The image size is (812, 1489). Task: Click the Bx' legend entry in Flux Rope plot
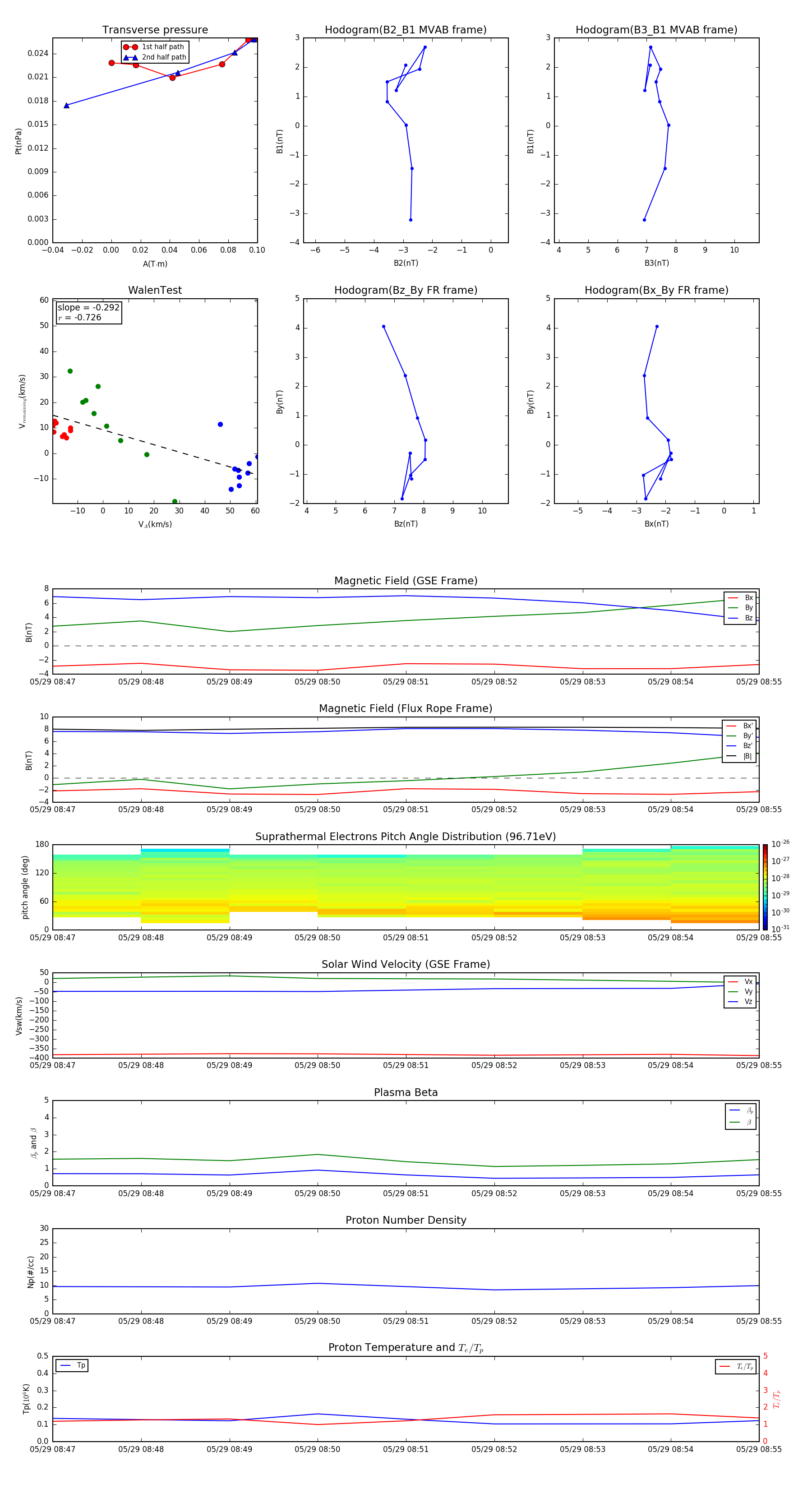(739, 726)
